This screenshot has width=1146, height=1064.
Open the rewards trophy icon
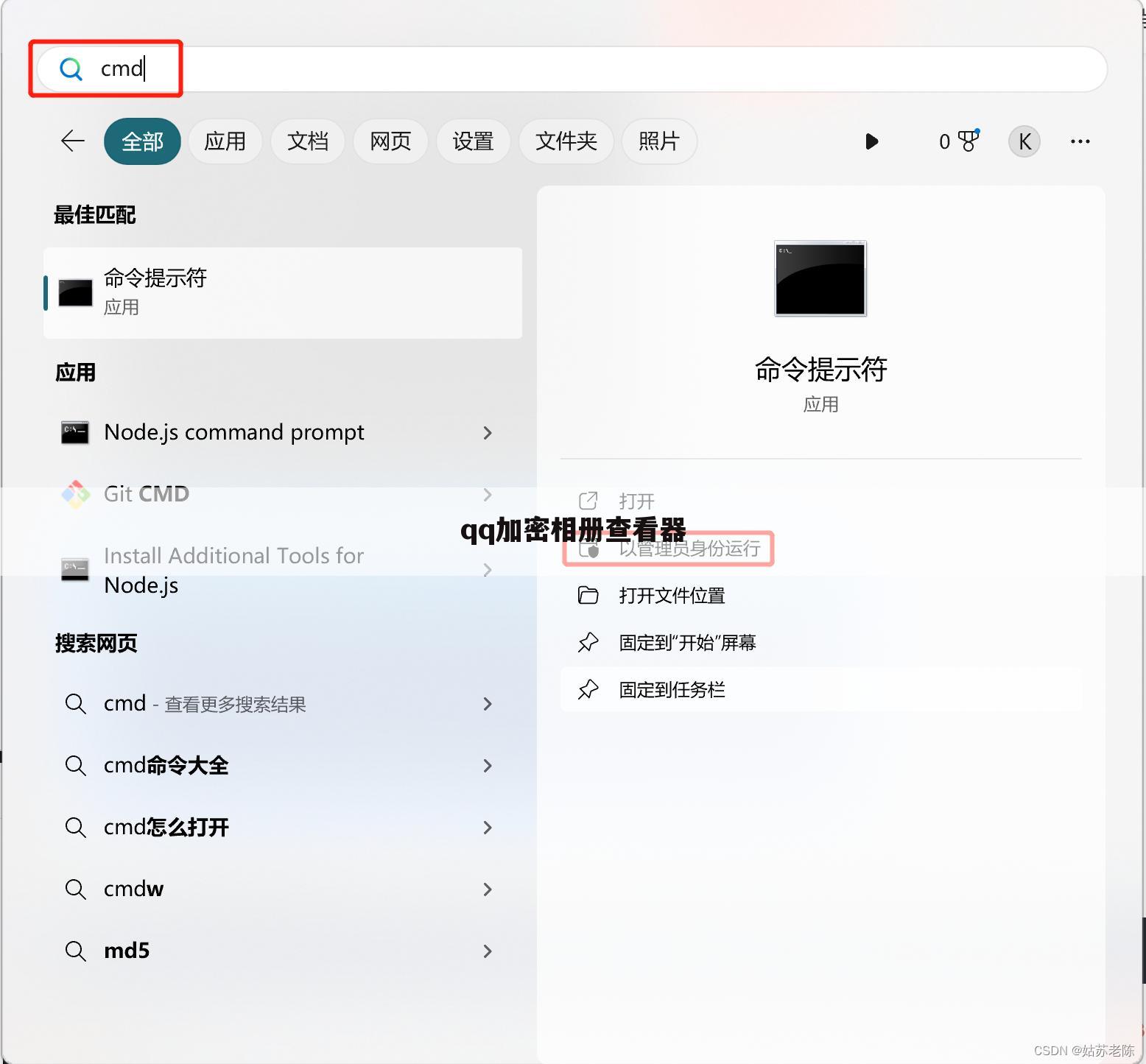coord(969,140)
